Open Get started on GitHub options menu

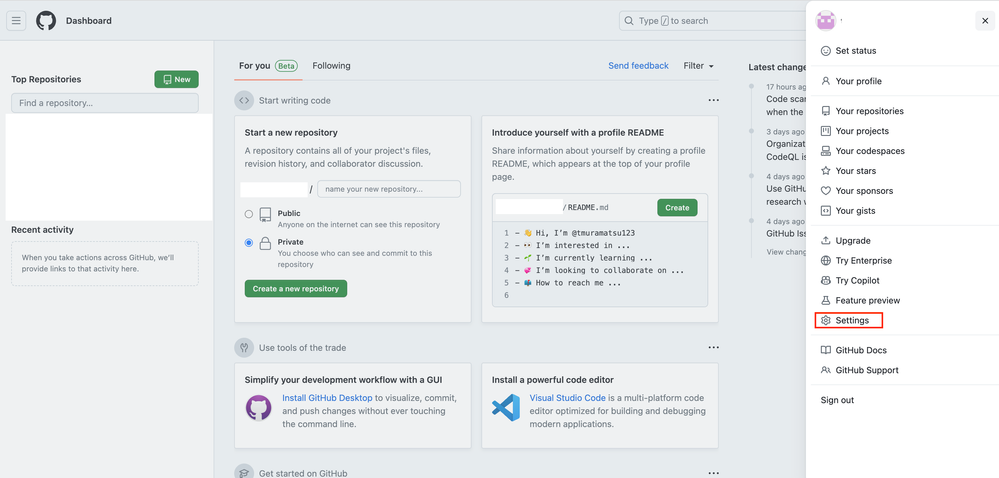(714, 472)
